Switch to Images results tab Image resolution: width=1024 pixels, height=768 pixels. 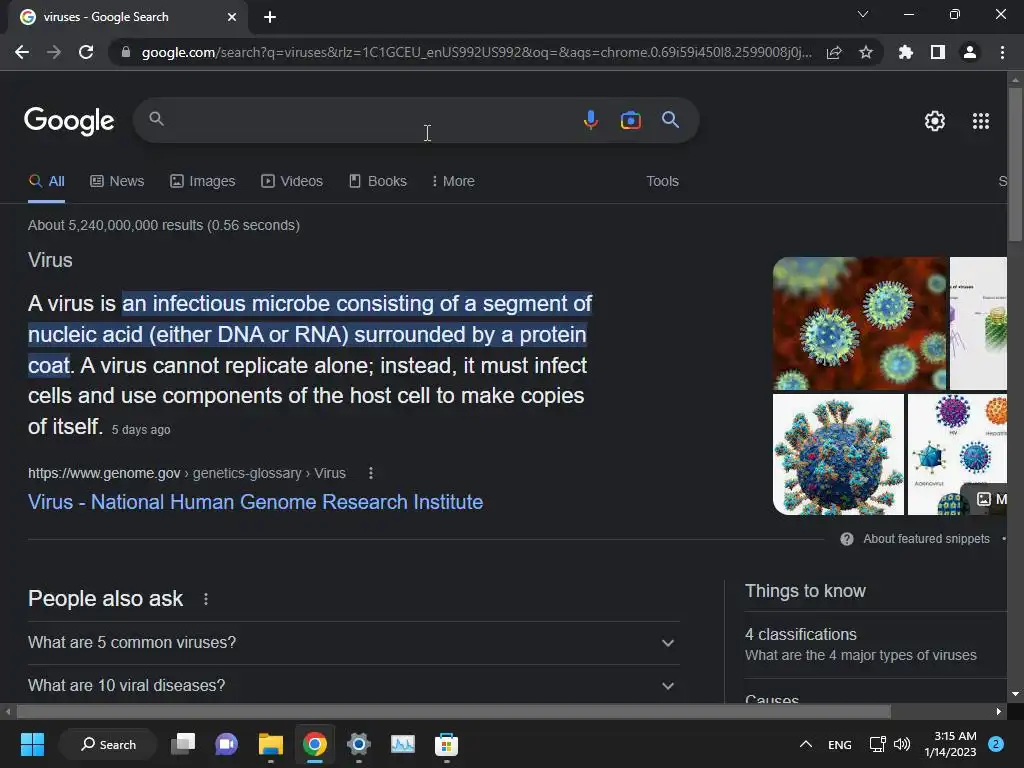coord(202,182)
